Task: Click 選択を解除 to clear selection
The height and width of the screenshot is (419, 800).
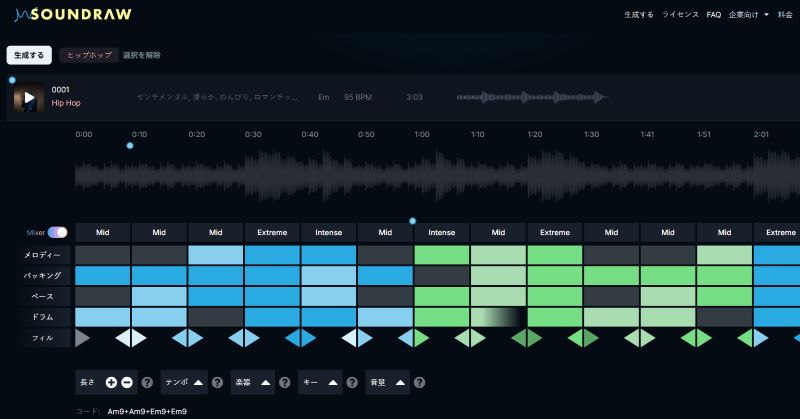Action: (141, 55)
